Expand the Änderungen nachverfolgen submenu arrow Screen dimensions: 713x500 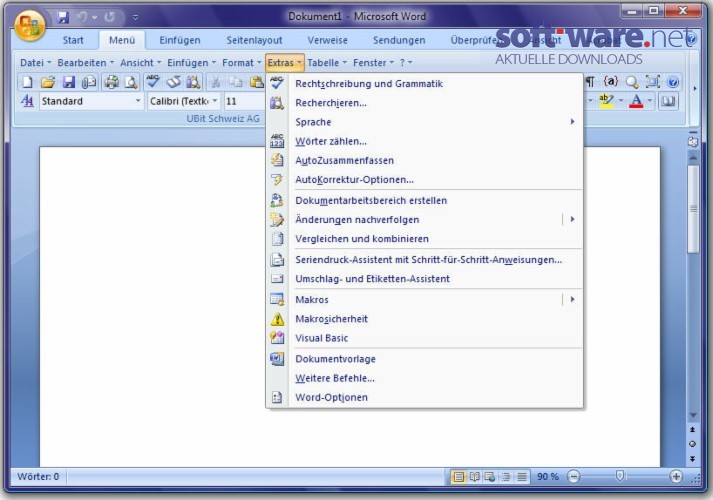[572, 219]
